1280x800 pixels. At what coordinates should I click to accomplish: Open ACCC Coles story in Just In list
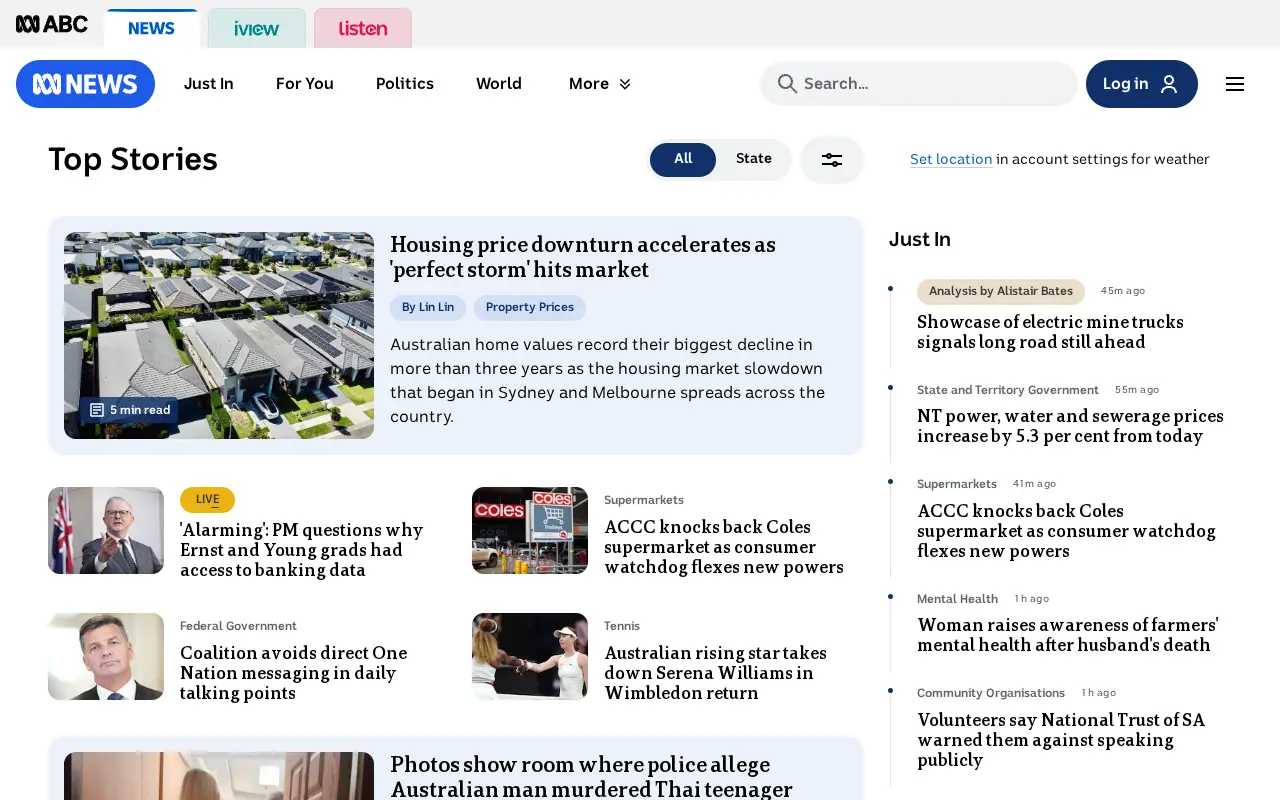[1066, 531]
